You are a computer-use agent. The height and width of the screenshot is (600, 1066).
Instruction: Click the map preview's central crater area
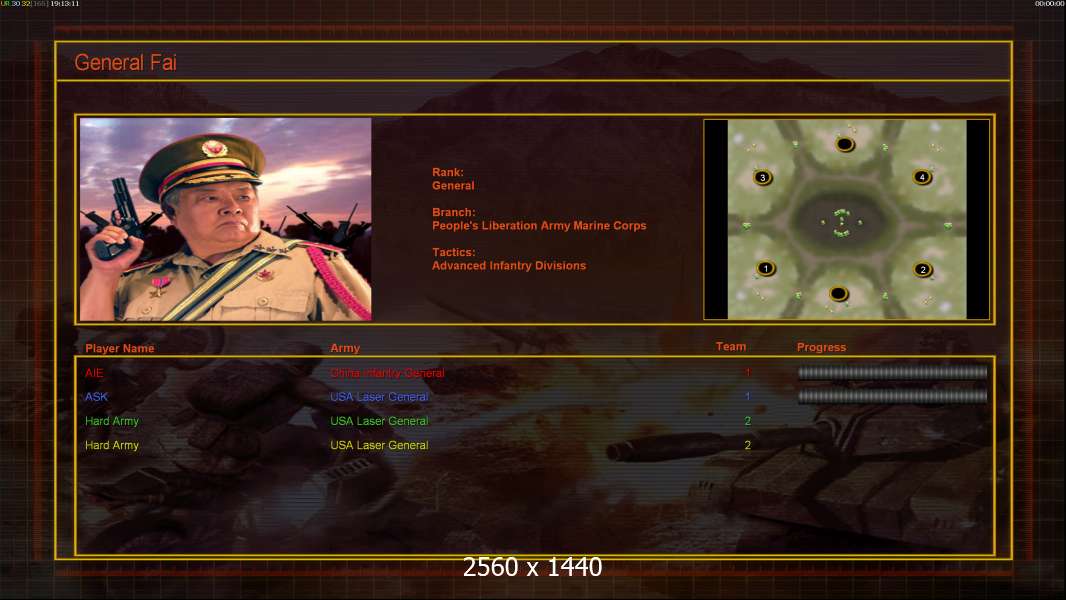pyautogui.click(x=841, y=222)
